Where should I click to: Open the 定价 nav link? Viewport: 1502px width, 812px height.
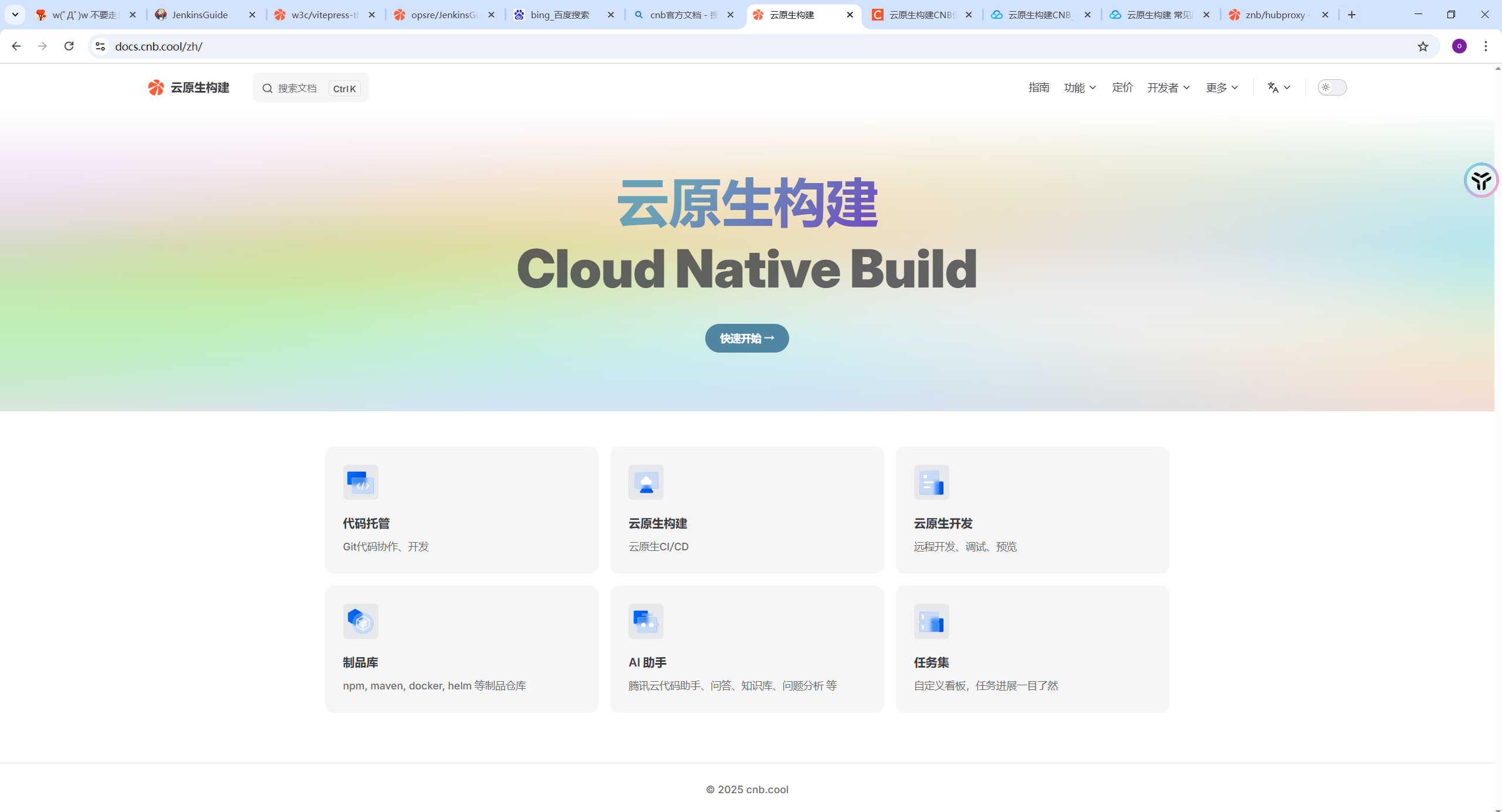[1122, 87]
